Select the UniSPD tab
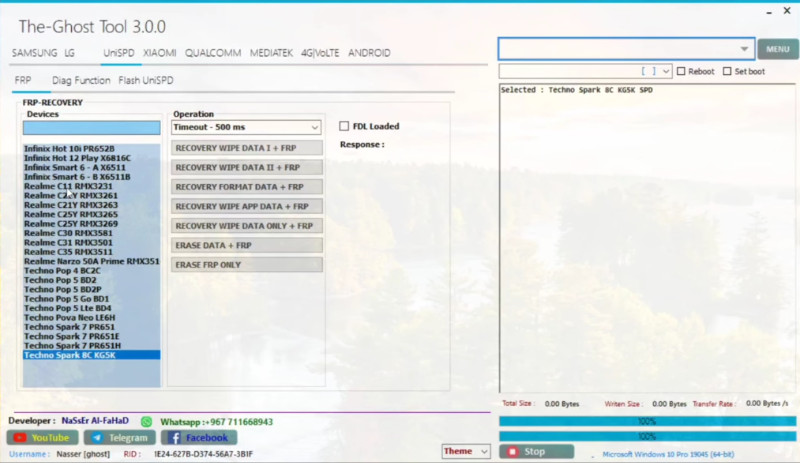 coord(119,53)
